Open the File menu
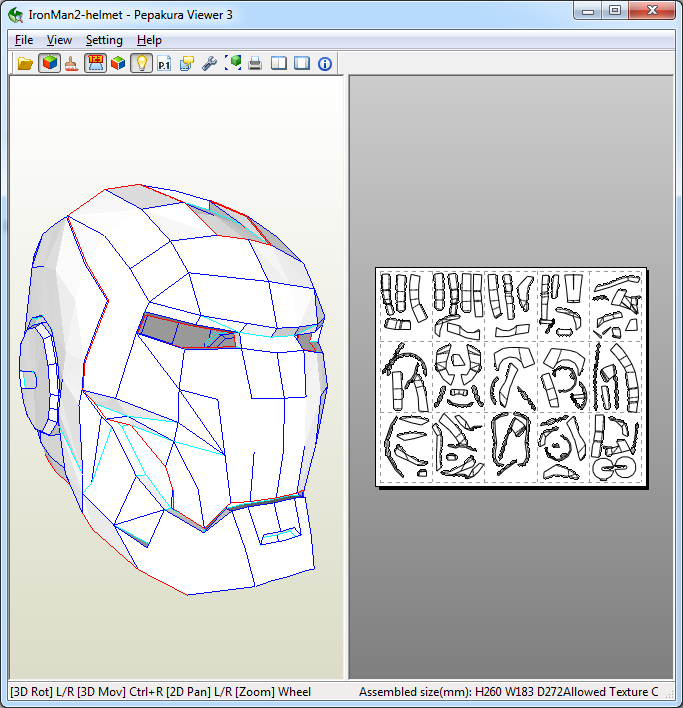Viewport: 683px width, 708px height. pyautogui.click(x=24, y=40)
